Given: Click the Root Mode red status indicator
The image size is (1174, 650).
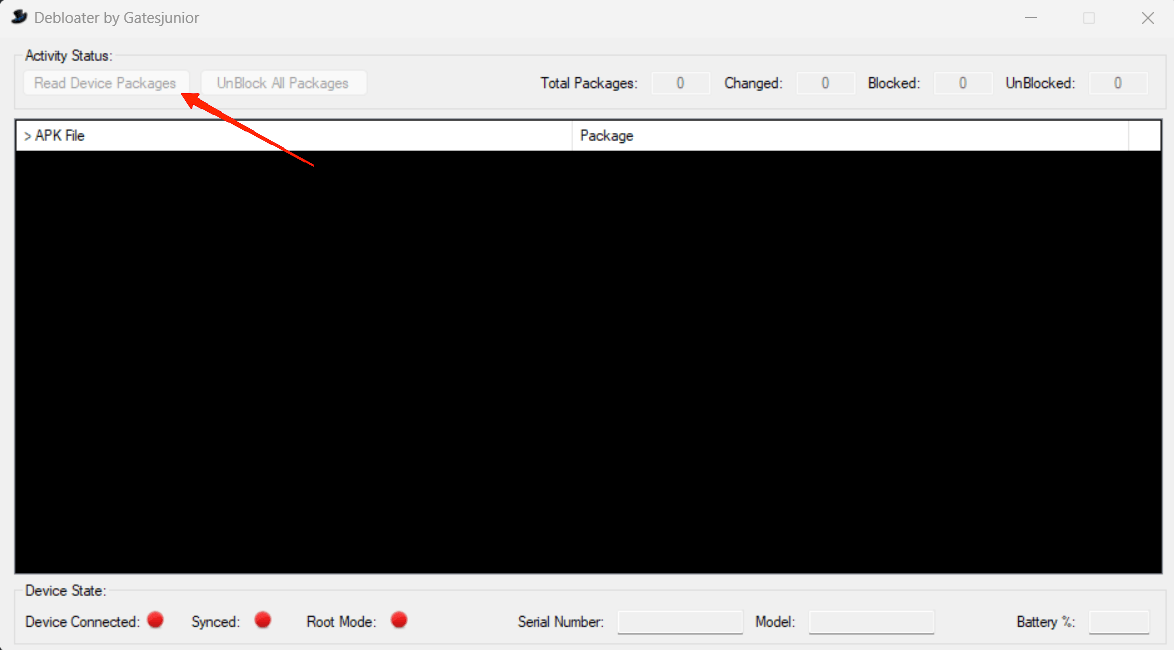Looking at the screenshot, I should click(399, 620).
